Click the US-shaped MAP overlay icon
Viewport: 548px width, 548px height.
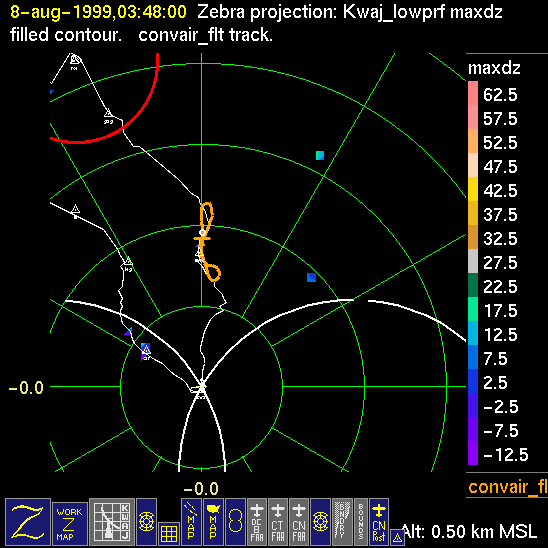(x=213, y=522)
